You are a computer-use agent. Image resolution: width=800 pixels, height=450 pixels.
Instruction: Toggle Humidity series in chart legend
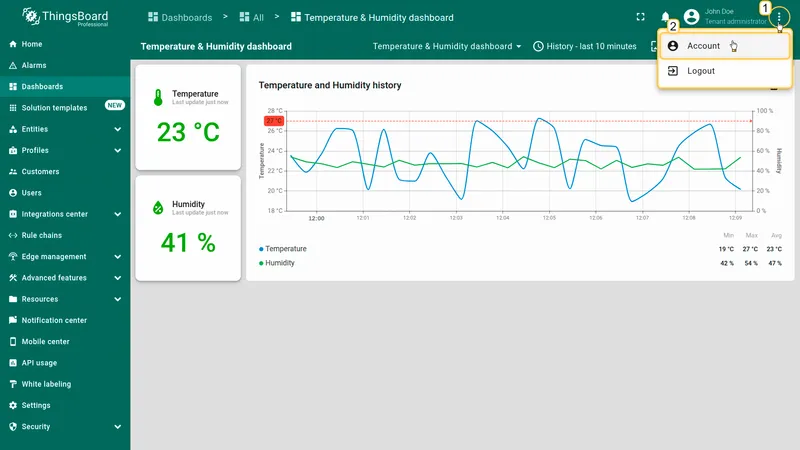point(277,263)
